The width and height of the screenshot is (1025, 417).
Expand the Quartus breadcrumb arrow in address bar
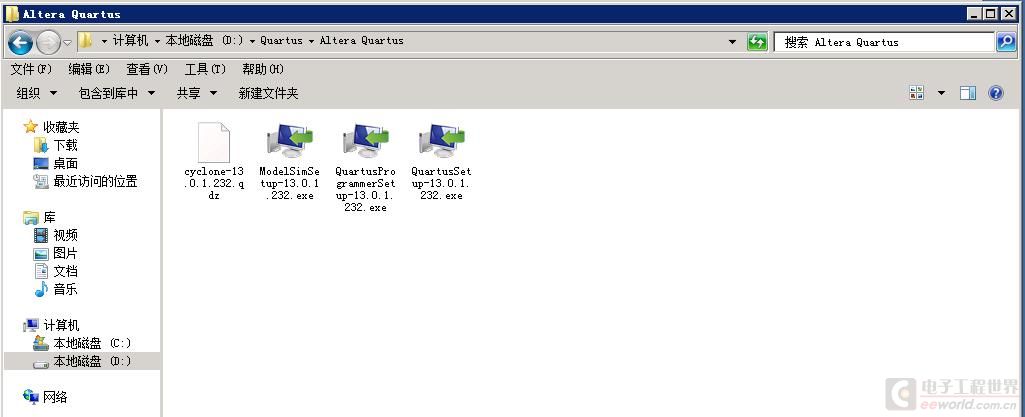coord(311,41)
